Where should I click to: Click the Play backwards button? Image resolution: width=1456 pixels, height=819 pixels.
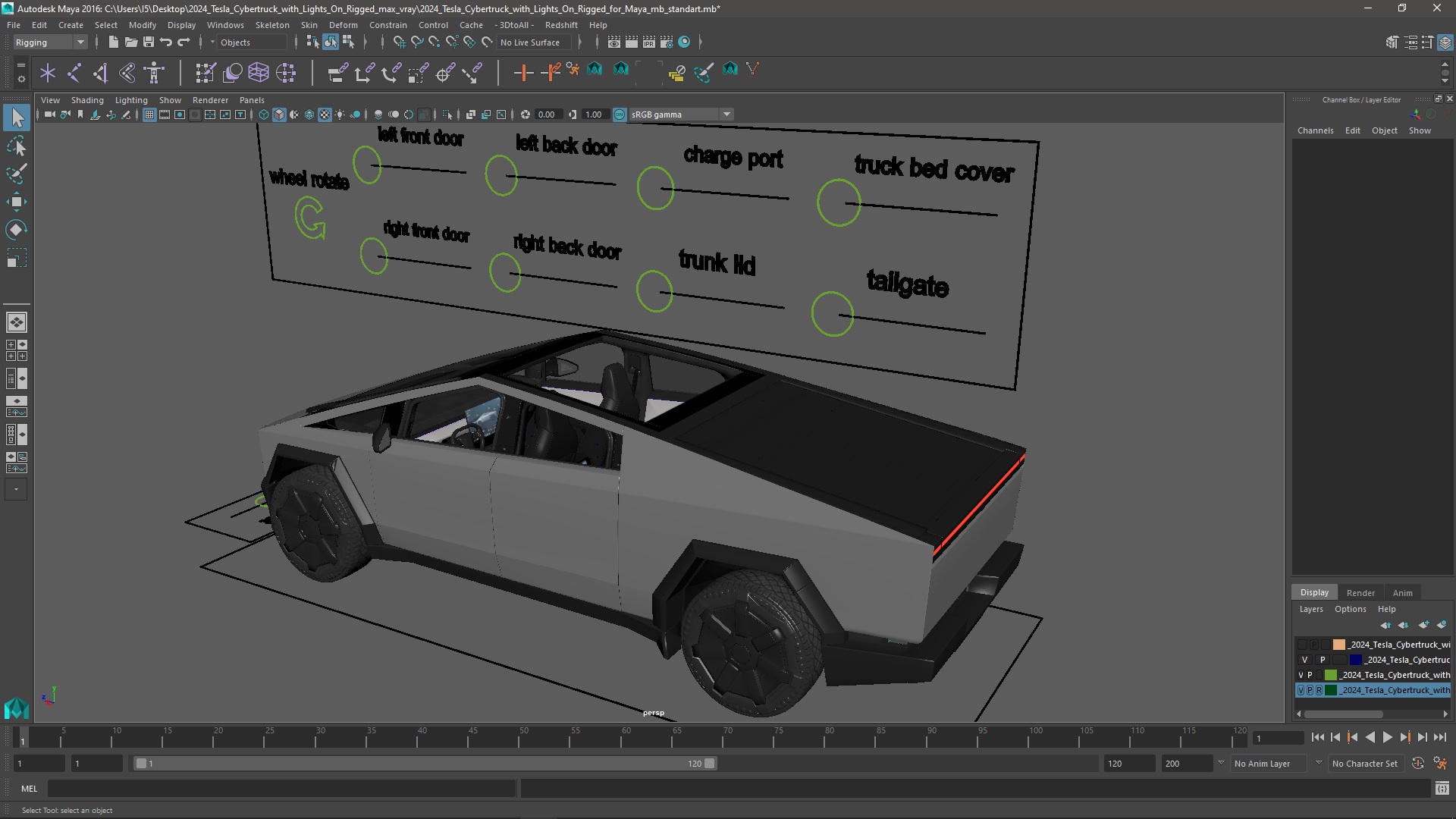tap(1370, 737)
